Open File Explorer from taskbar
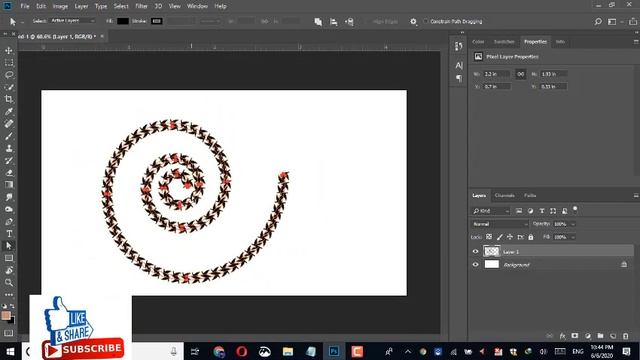 pyautogui.click(x=288, y=351)
